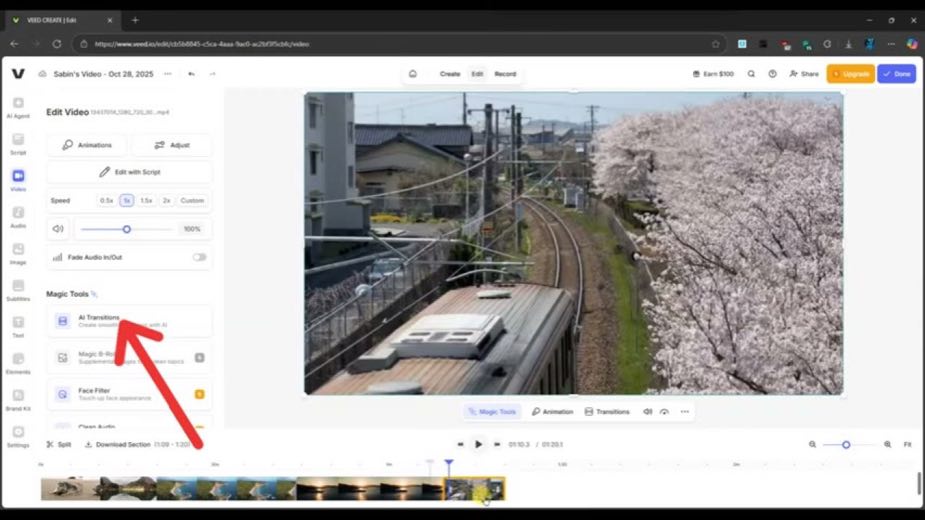Screen dimensions: 925x520
Task: Adjust the volume slider handle
Action: coord(126,229)
